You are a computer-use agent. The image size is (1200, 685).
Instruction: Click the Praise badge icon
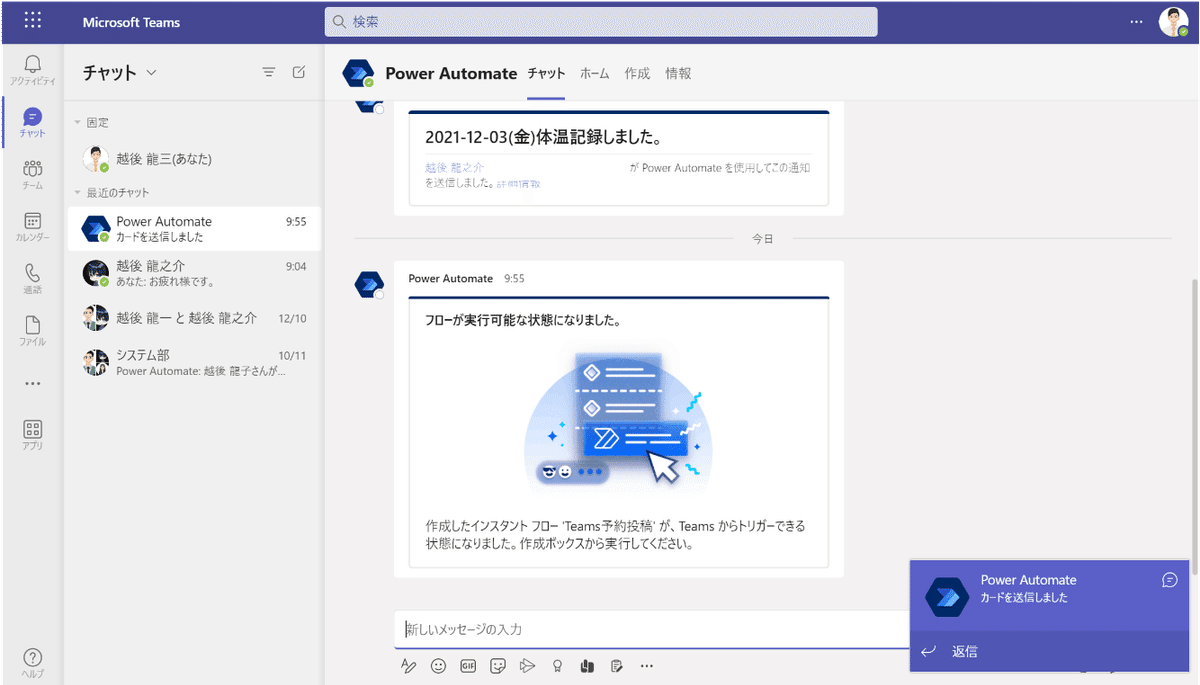pos(558,665)
